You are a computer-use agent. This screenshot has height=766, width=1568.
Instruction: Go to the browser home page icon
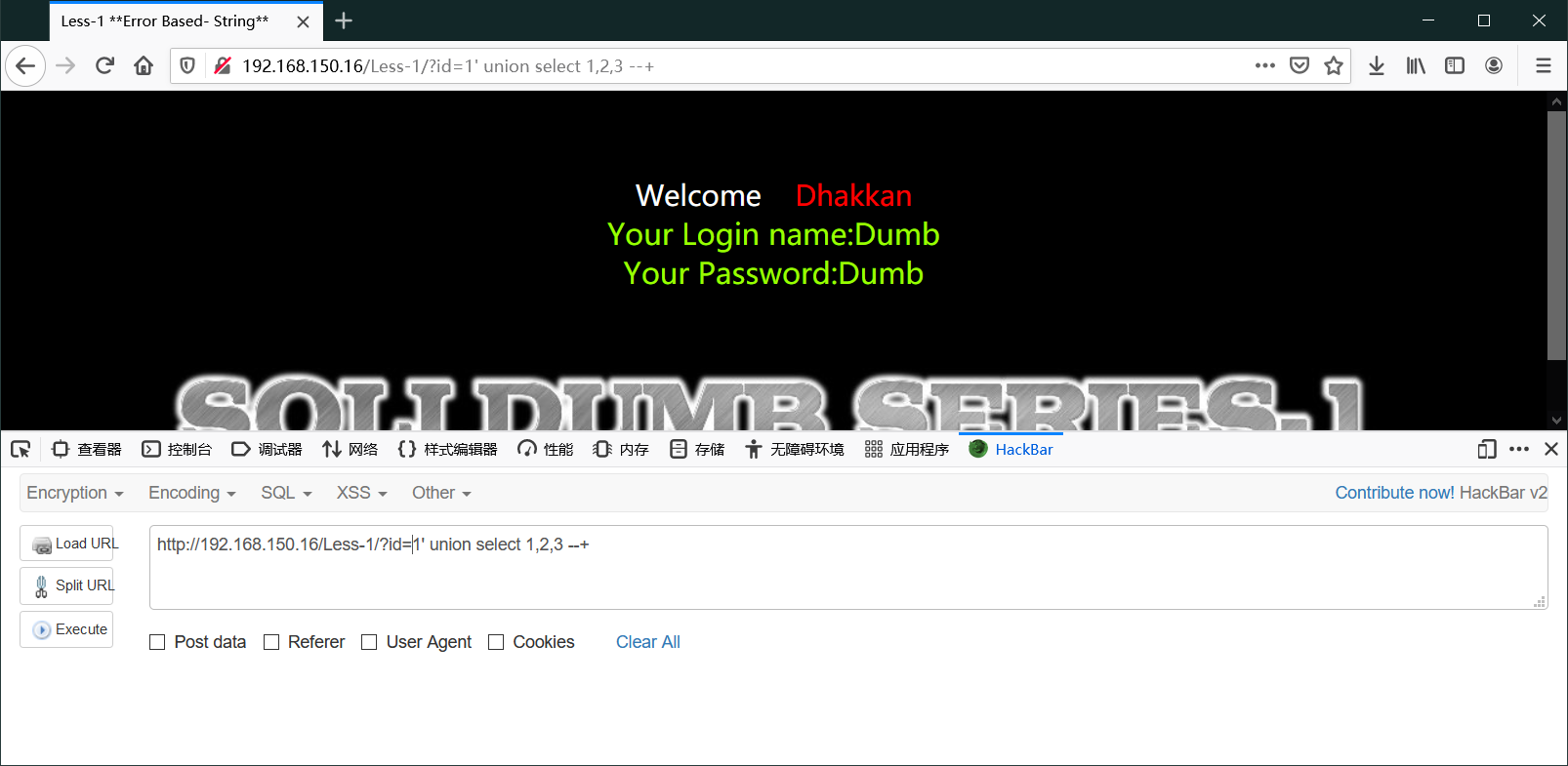pyautogui.click(x=144, y=65)
